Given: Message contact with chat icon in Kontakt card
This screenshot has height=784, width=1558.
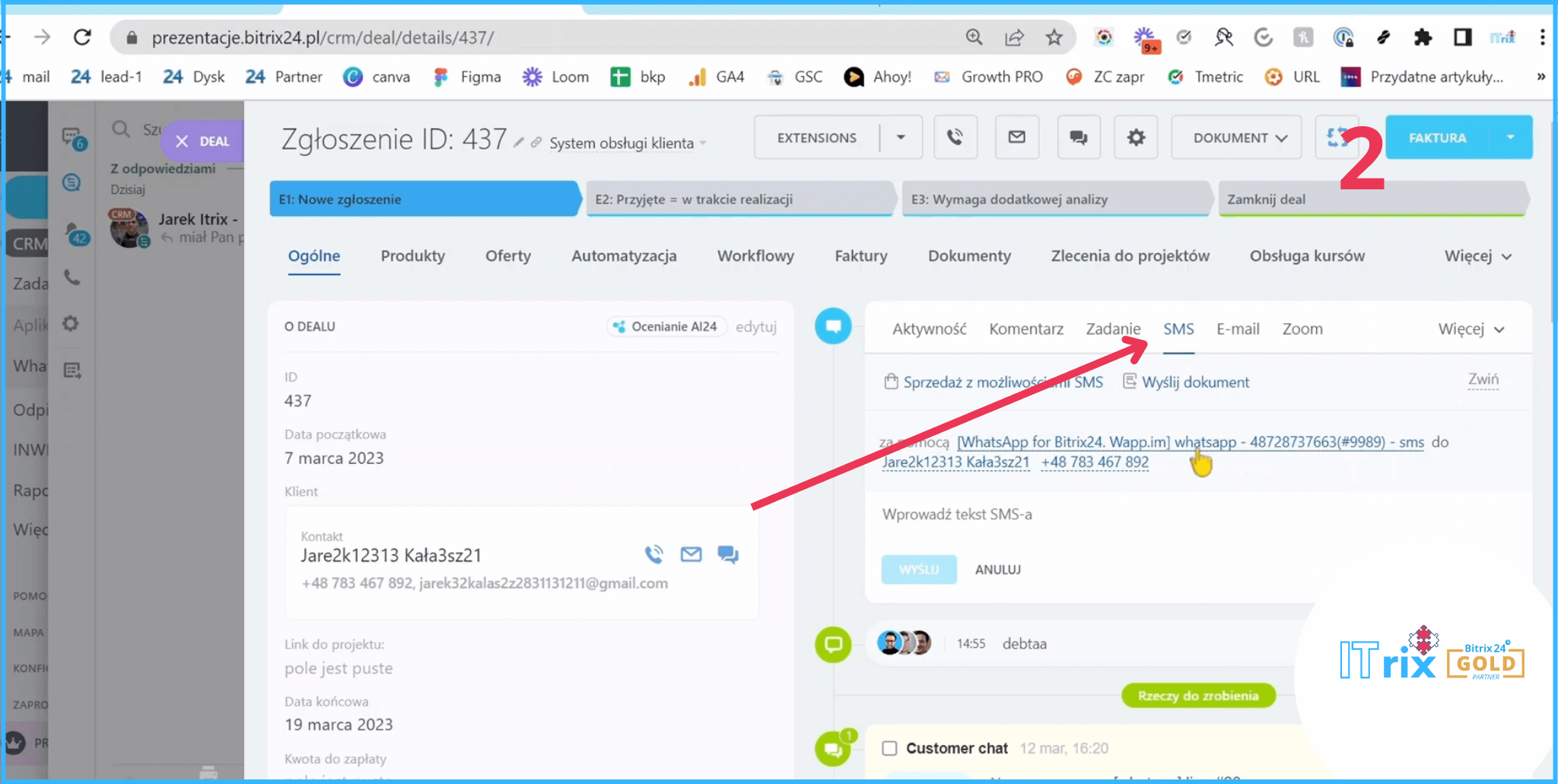Looking at the screenshot, I should [x=728, y=554].
